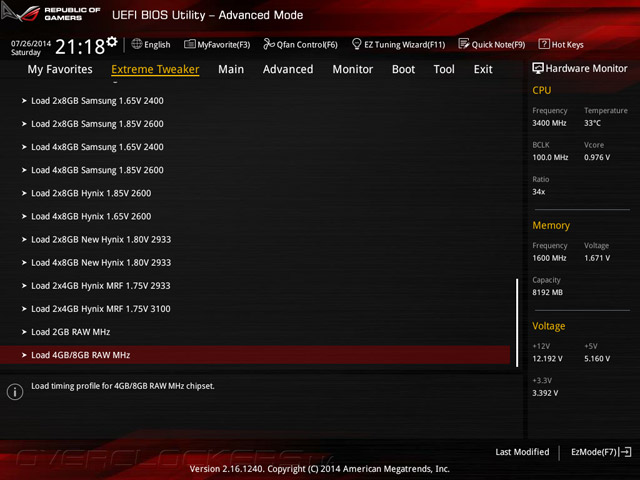Open the Advanced tab

(288, 69)
